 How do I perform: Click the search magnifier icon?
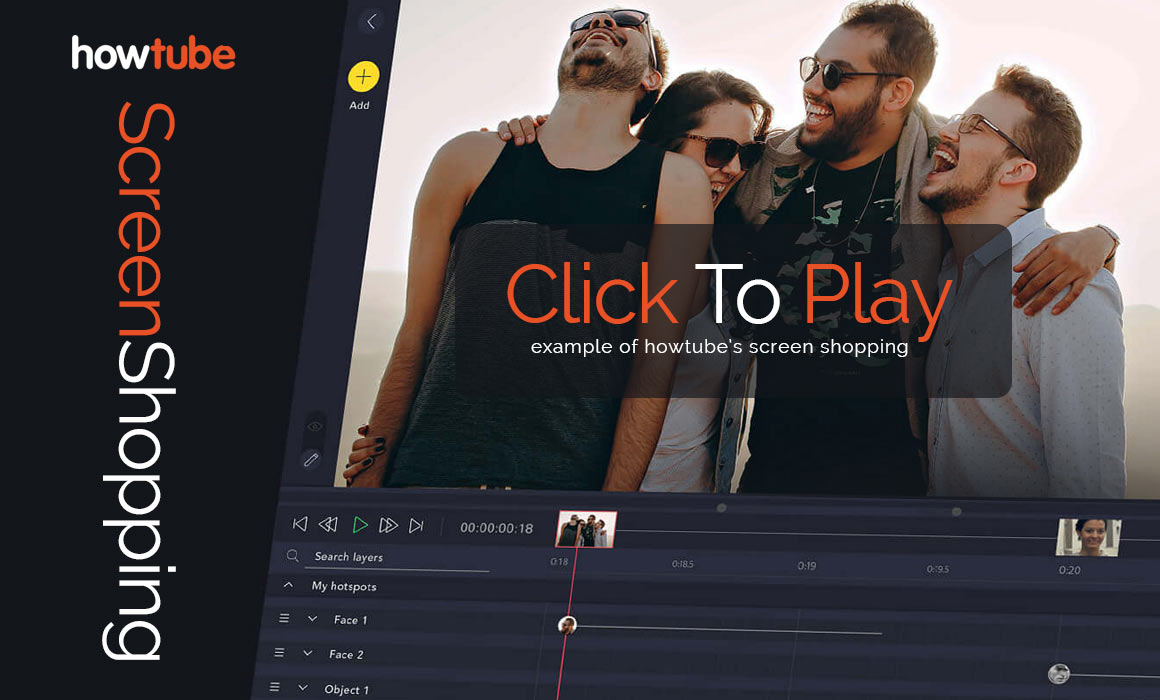293,556
